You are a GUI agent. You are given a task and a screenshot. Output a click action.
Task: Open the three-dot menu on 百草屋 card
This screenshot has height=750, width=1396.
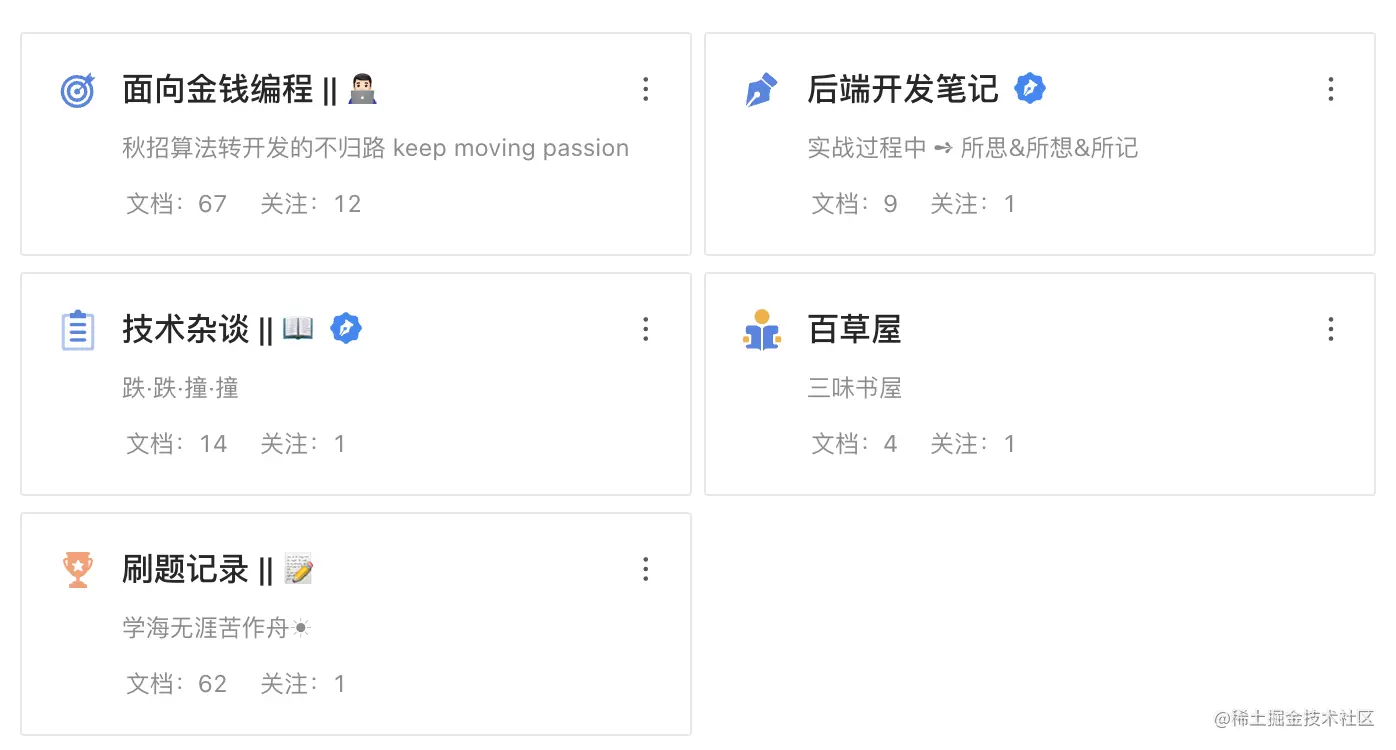click(x=1331, y=329)
